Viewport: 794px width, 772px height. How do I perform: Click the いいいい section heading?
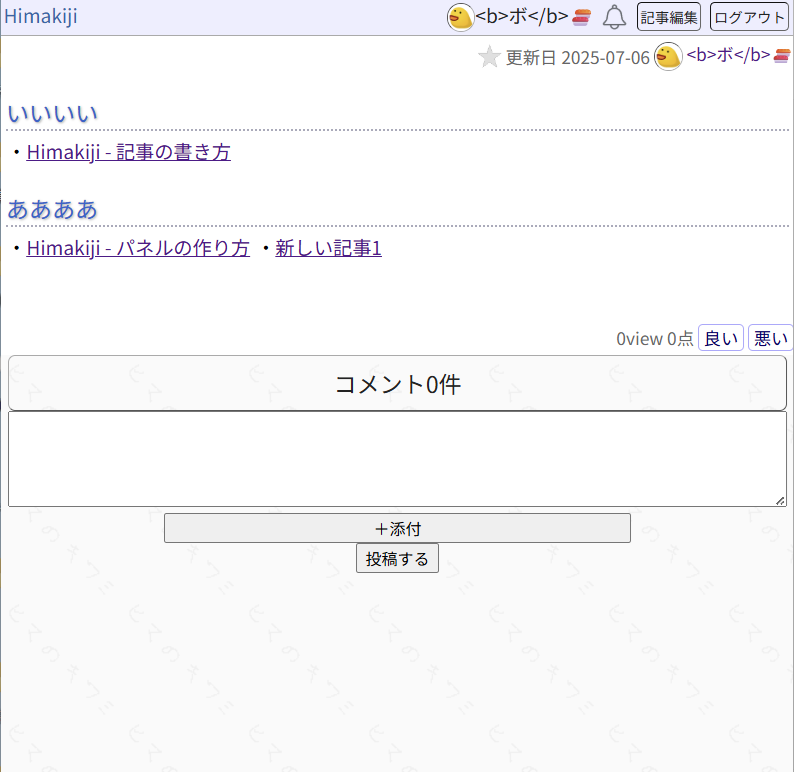pos(53,113)
